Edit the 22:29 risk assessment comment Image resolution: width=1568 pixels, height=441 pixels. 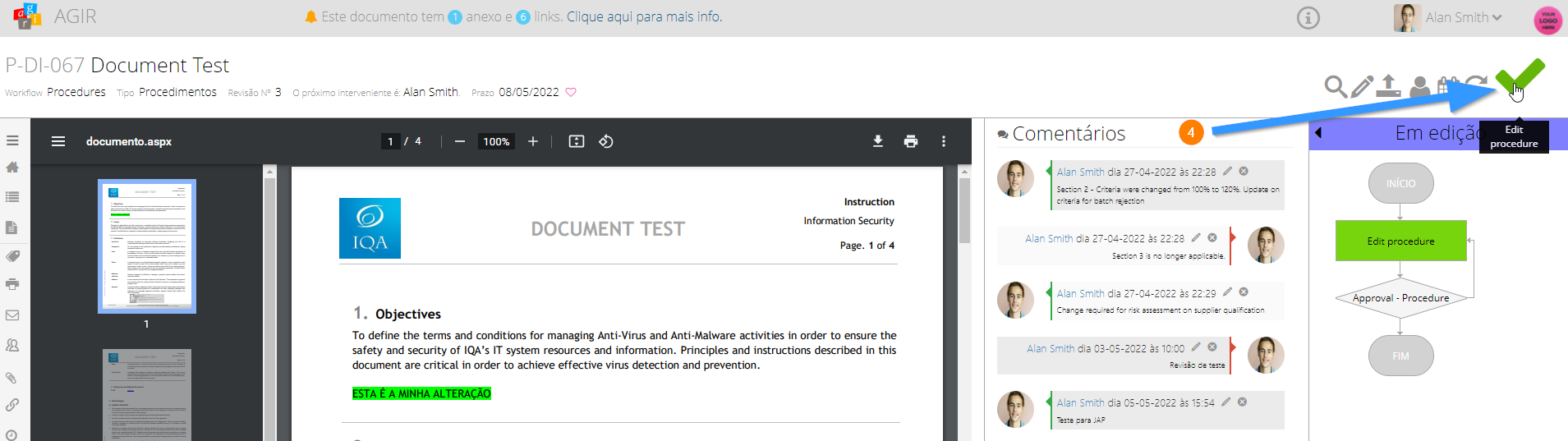(1227, 292)
